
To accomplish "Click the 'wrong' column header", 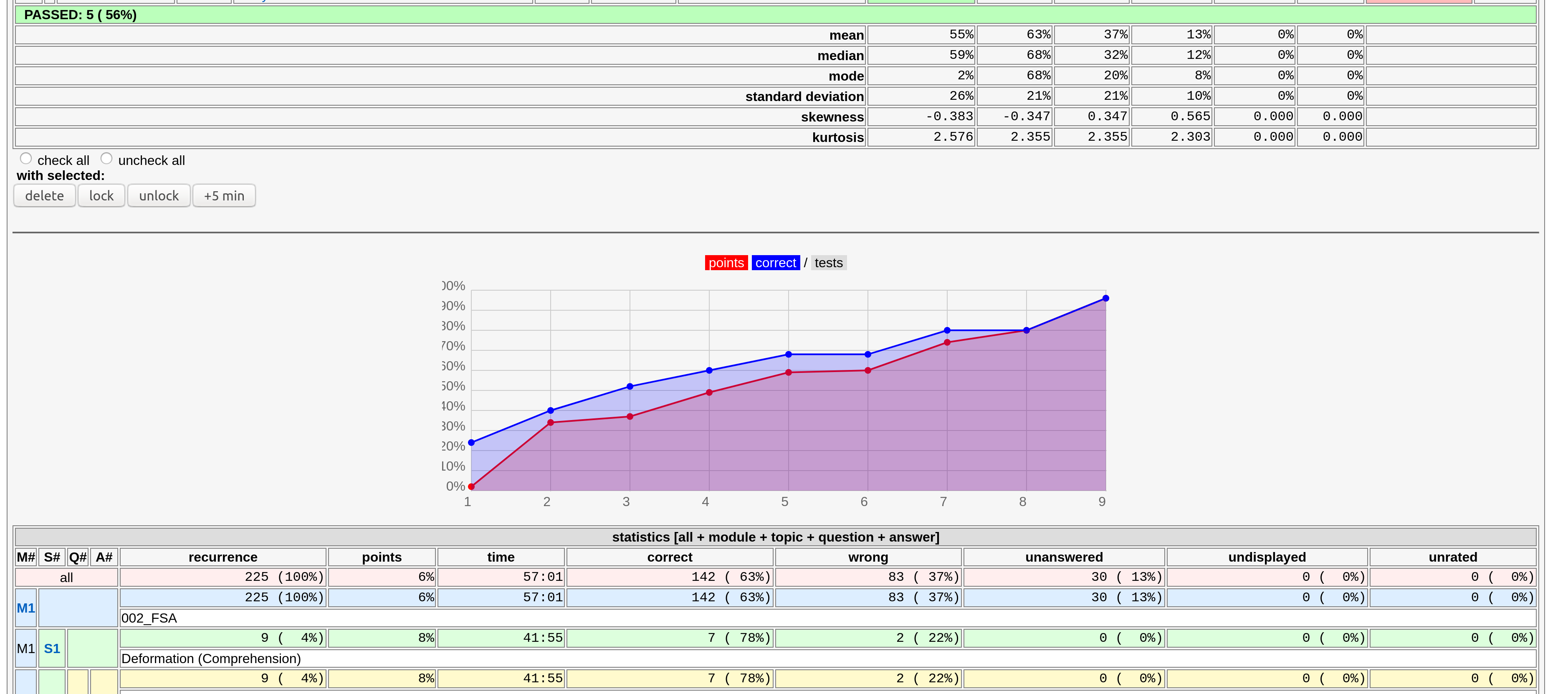I will [x=868, y=557].
